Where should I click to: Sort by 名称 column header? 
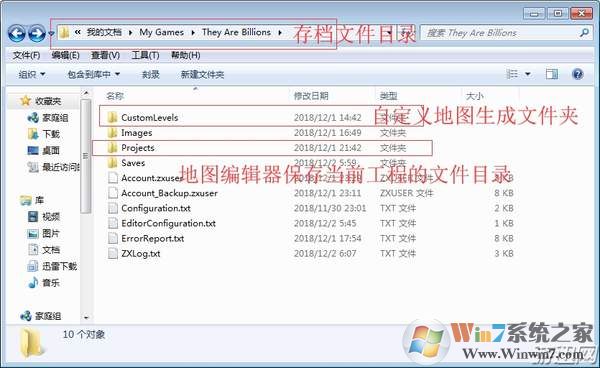(115, 96)
